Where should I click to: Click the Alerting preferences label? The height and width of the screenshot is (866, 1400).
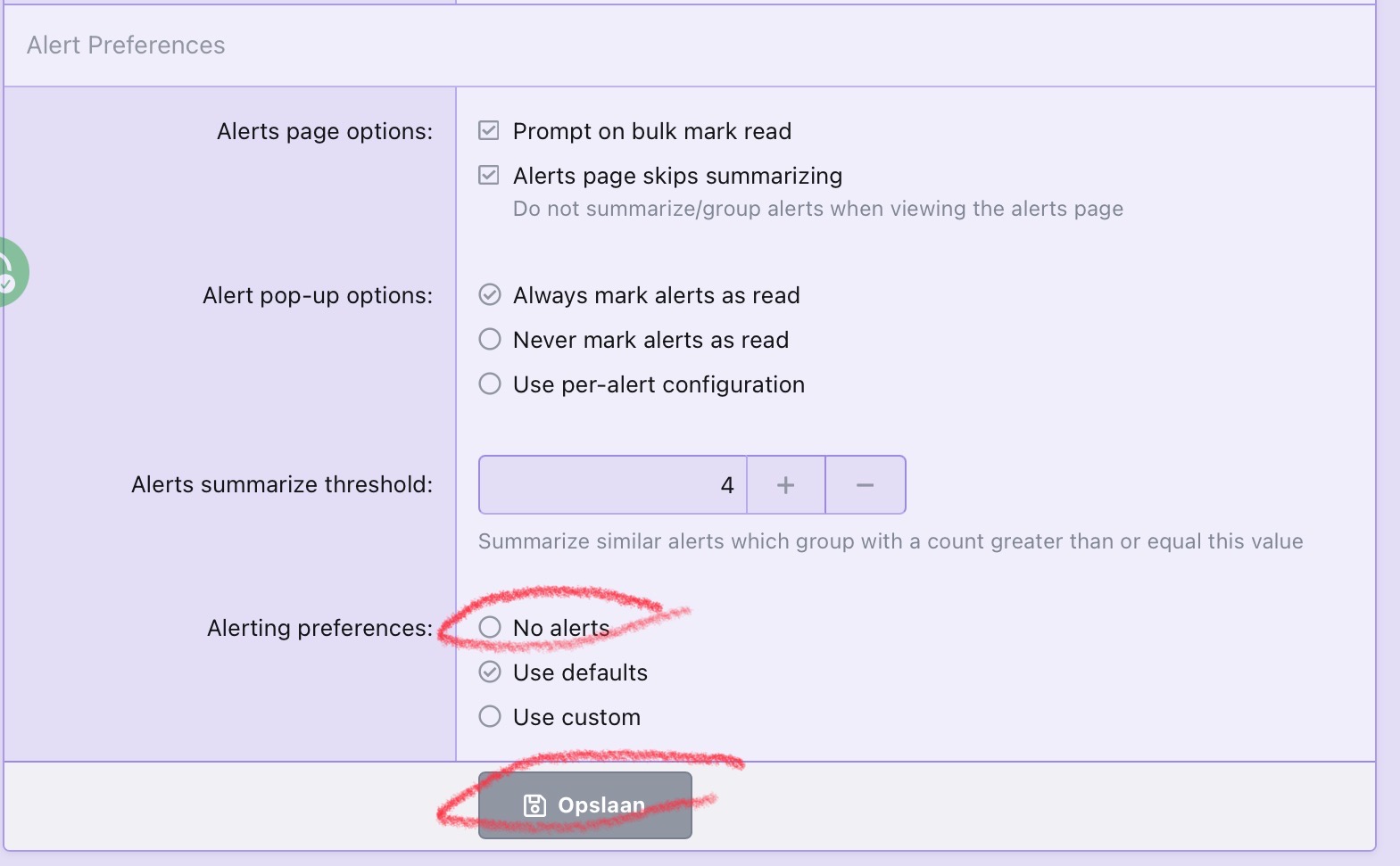[319, 629]
